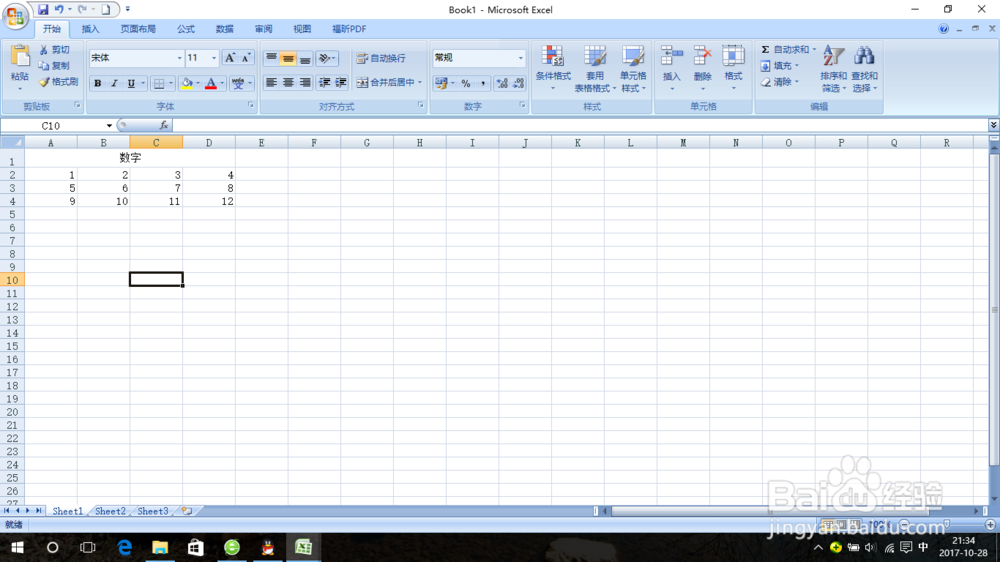The width and height of the screenshot is (1000, 562).
Task: Apply the red font color swatch
Action: coord(210,84)
